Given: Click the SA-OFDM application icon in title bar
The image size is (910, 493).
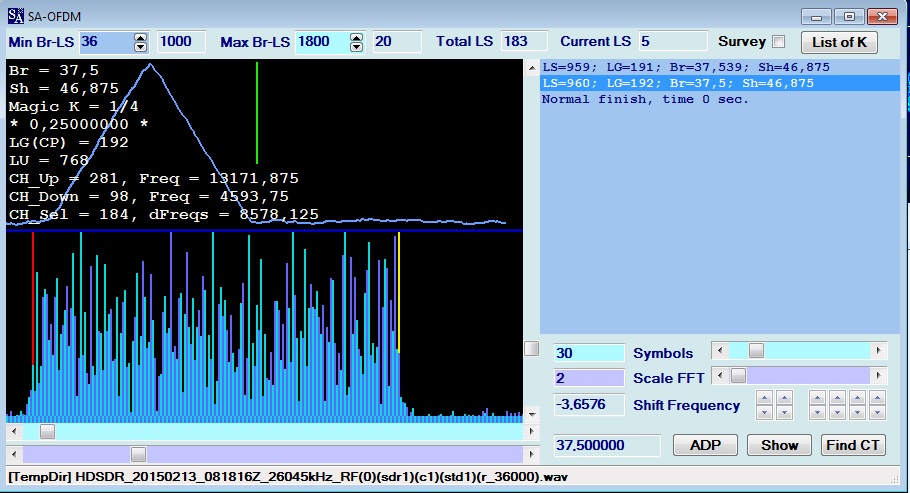Looking at the screenshot, I should click(15, 16).
